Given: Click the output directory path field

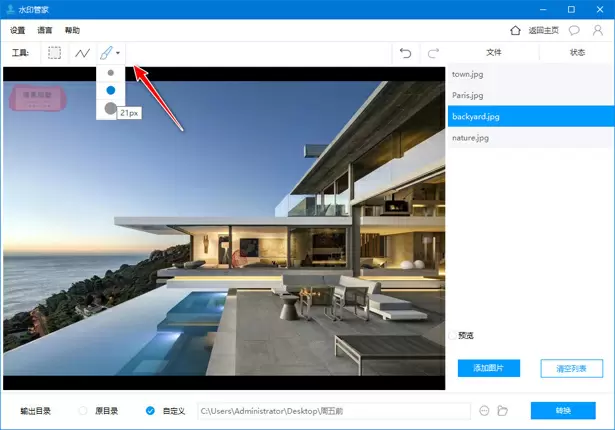Looking at the screenshot, I should pyautogui.click(x=334, y=411).
